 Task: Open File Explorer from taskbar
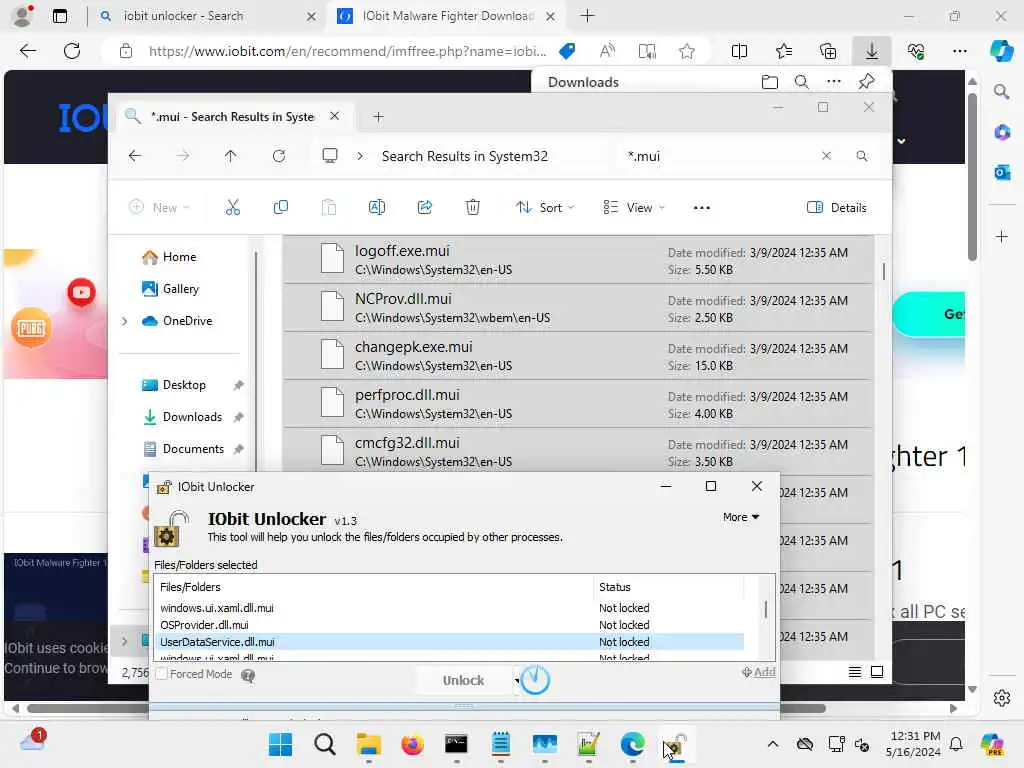pyautogui.click(x=368, y=744)
